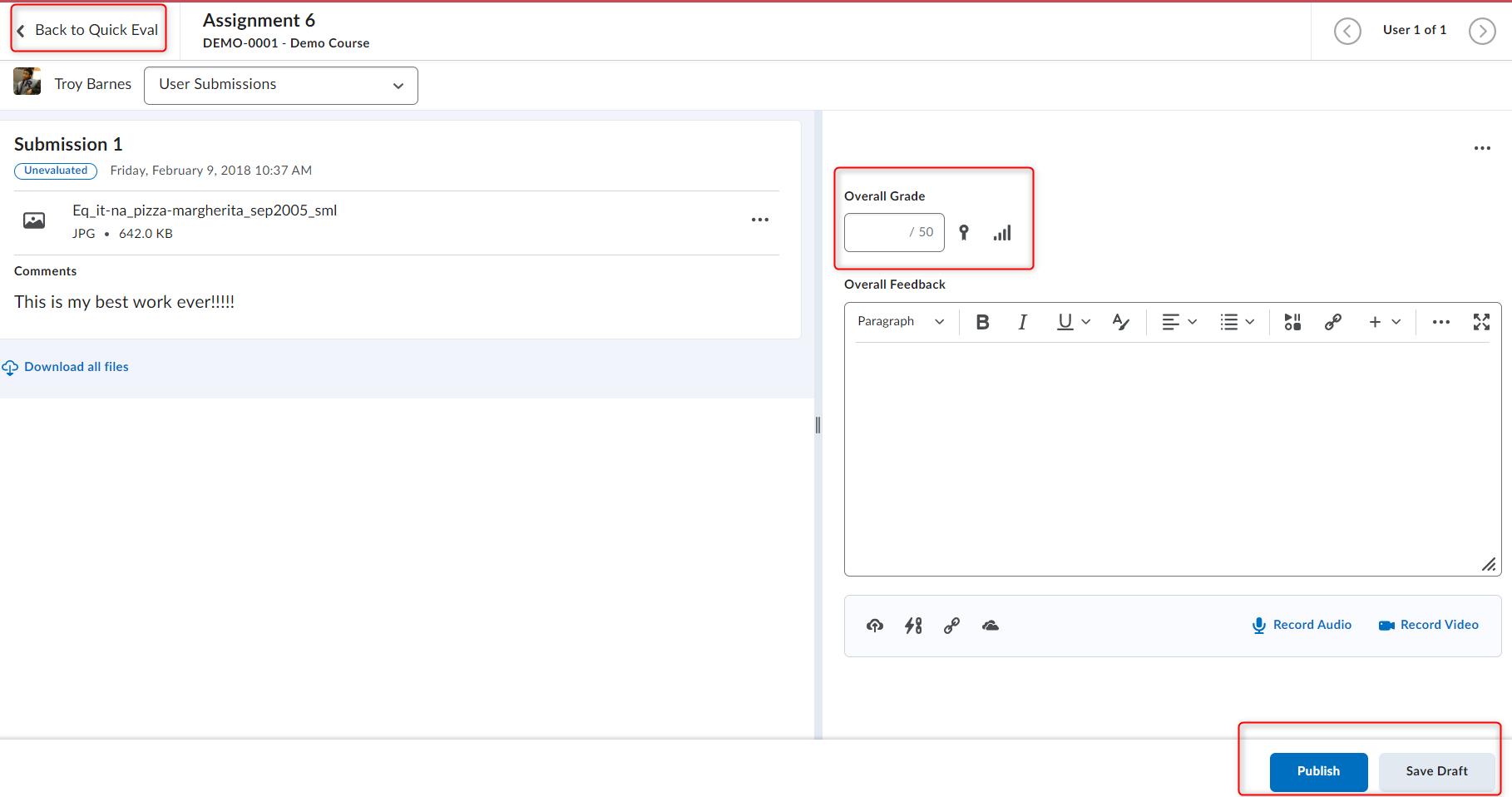This screenshot has width=1512, height=797.
Task: View class grade statistics icon
Action: (1002, 233)
